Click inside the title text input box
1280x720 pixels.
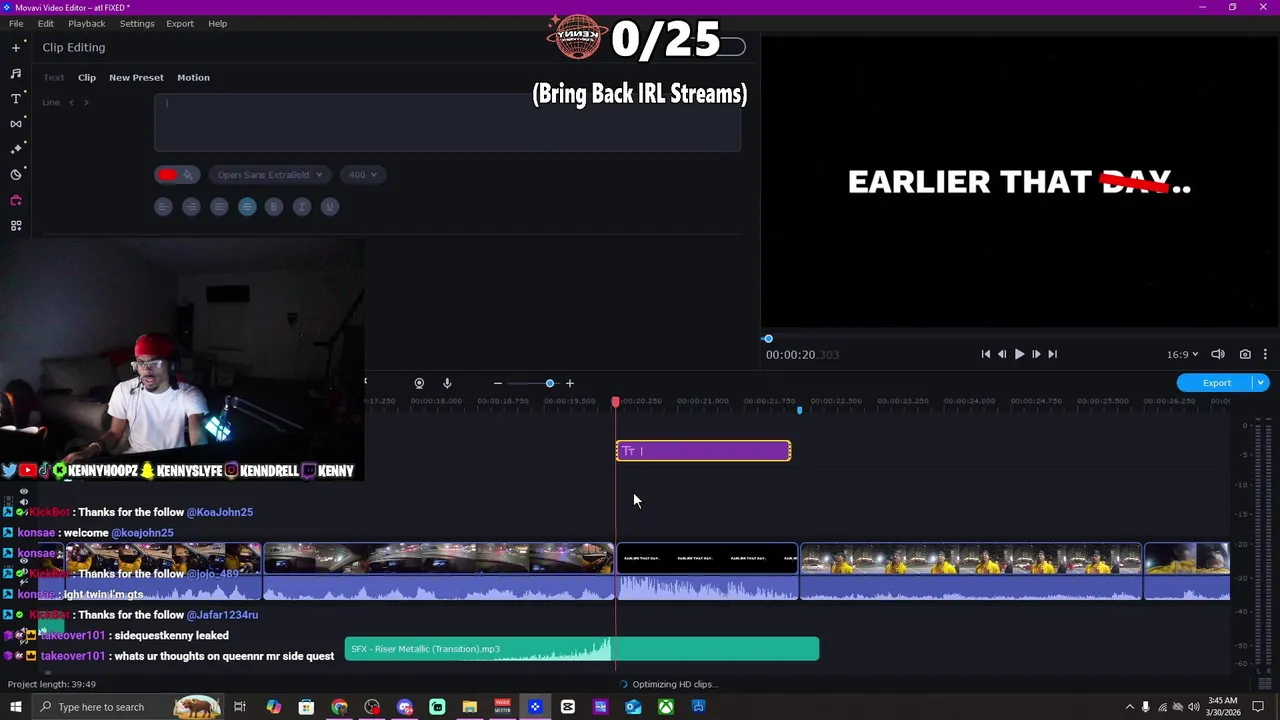coord(447,122)
